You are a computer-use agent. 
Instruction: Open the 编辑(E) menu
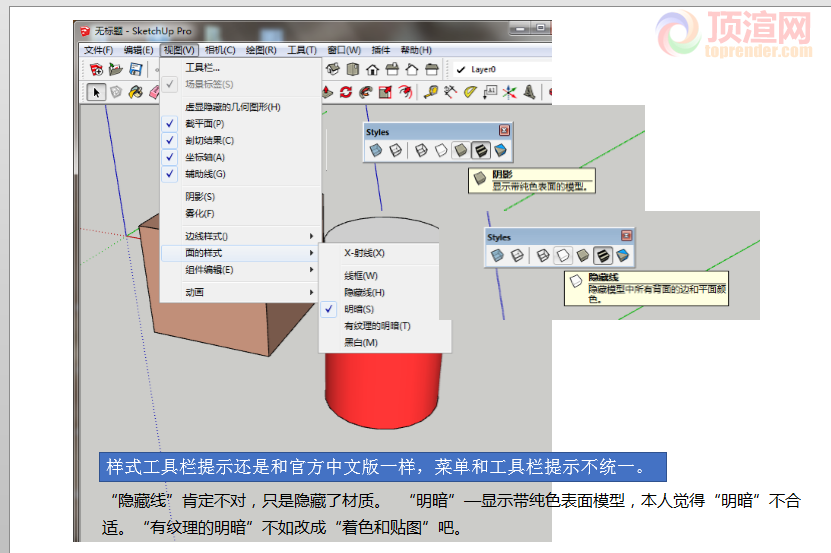tap(138, 50)
